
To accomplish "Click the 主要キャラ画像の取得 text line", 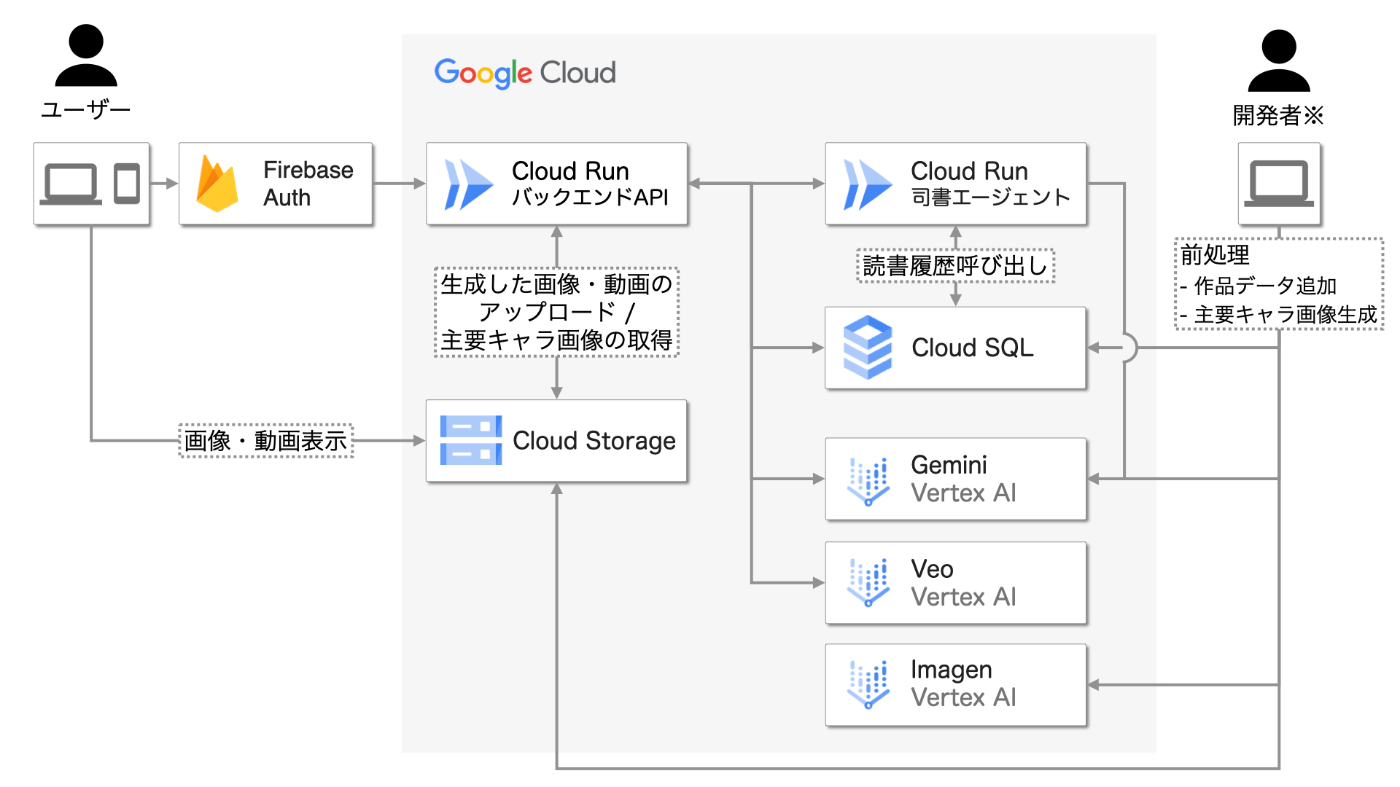I will [556, 340].
